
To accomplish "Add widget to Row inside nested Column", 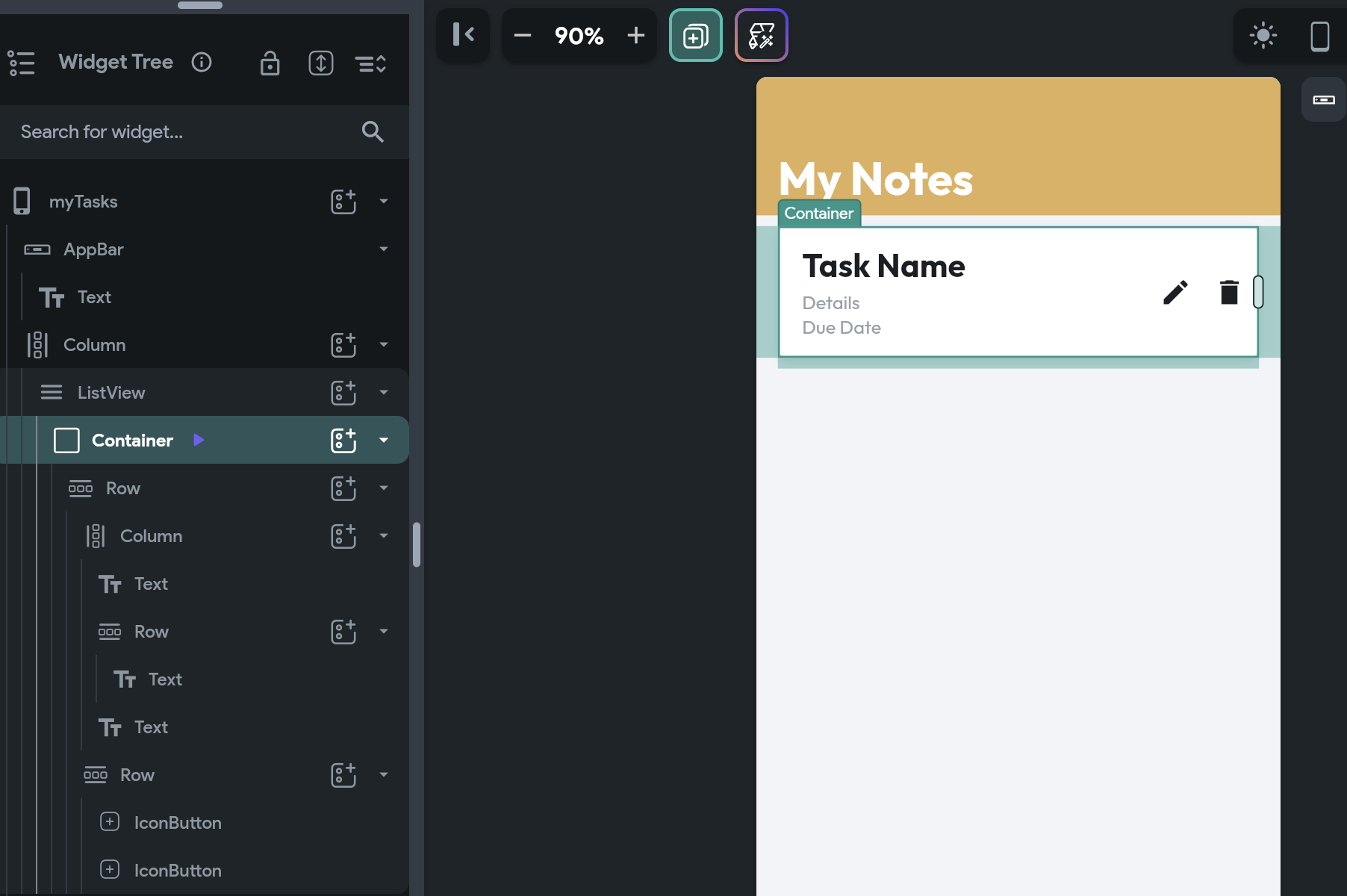I will (343, 631).
